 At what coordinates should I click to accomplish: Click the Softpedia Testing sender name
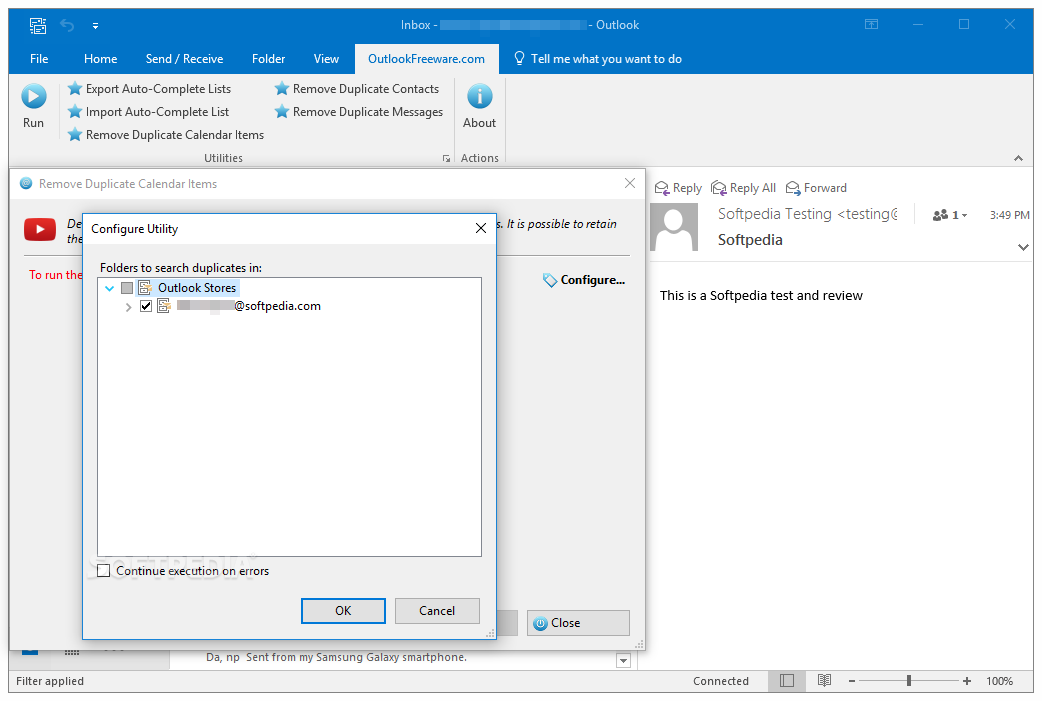[x=807, y=214]
